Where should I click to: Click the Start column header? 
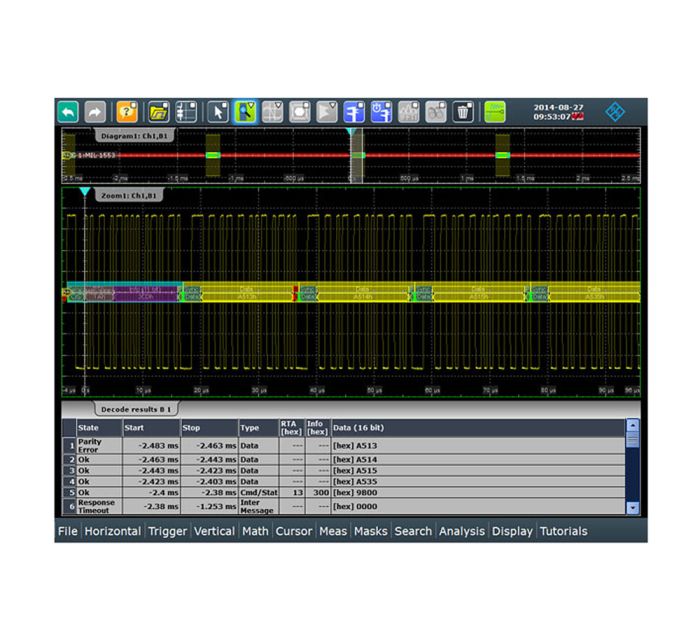tap(151, 428)
